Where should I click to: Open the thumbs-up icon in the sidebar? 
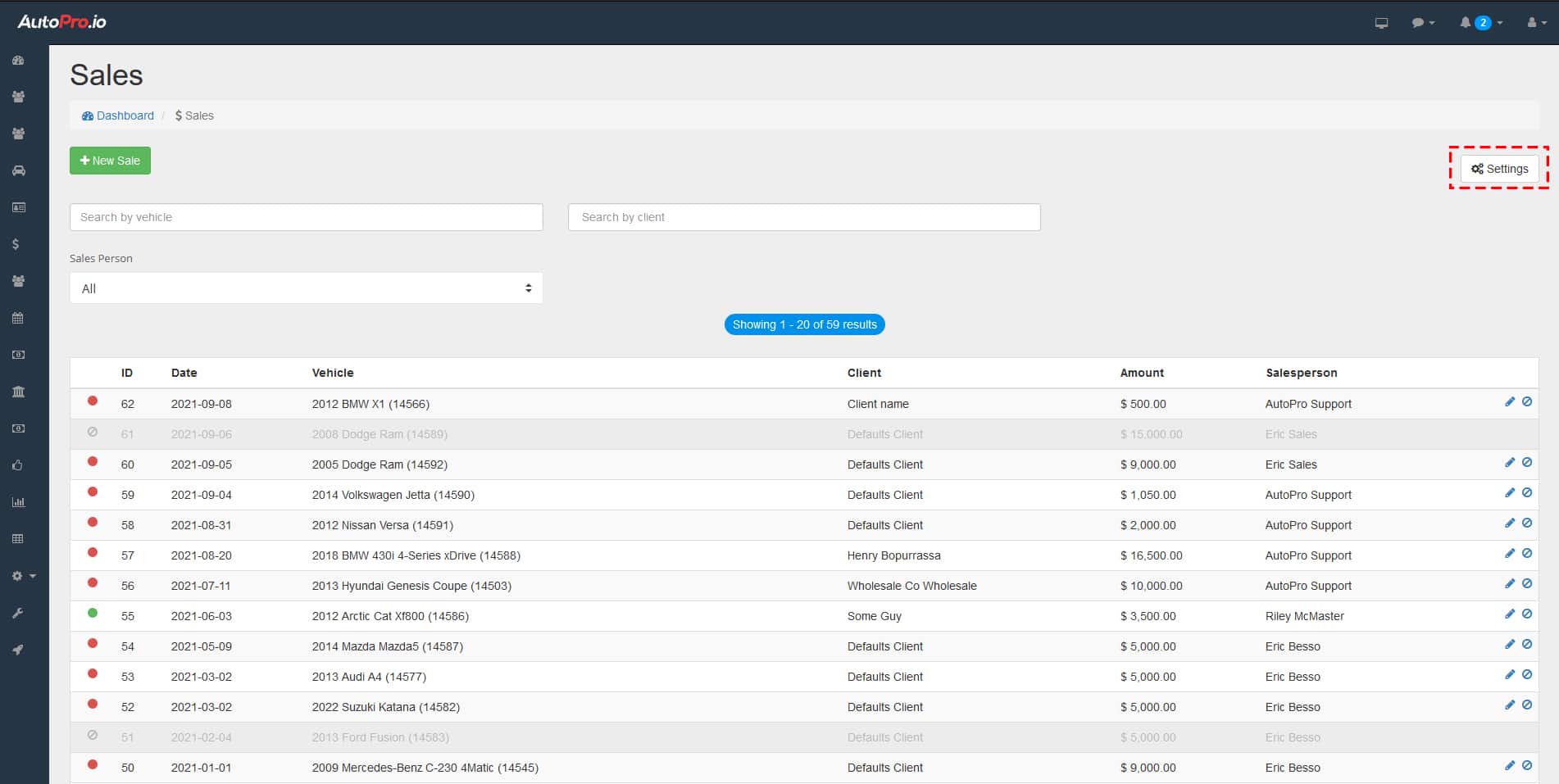coord(18,465)
